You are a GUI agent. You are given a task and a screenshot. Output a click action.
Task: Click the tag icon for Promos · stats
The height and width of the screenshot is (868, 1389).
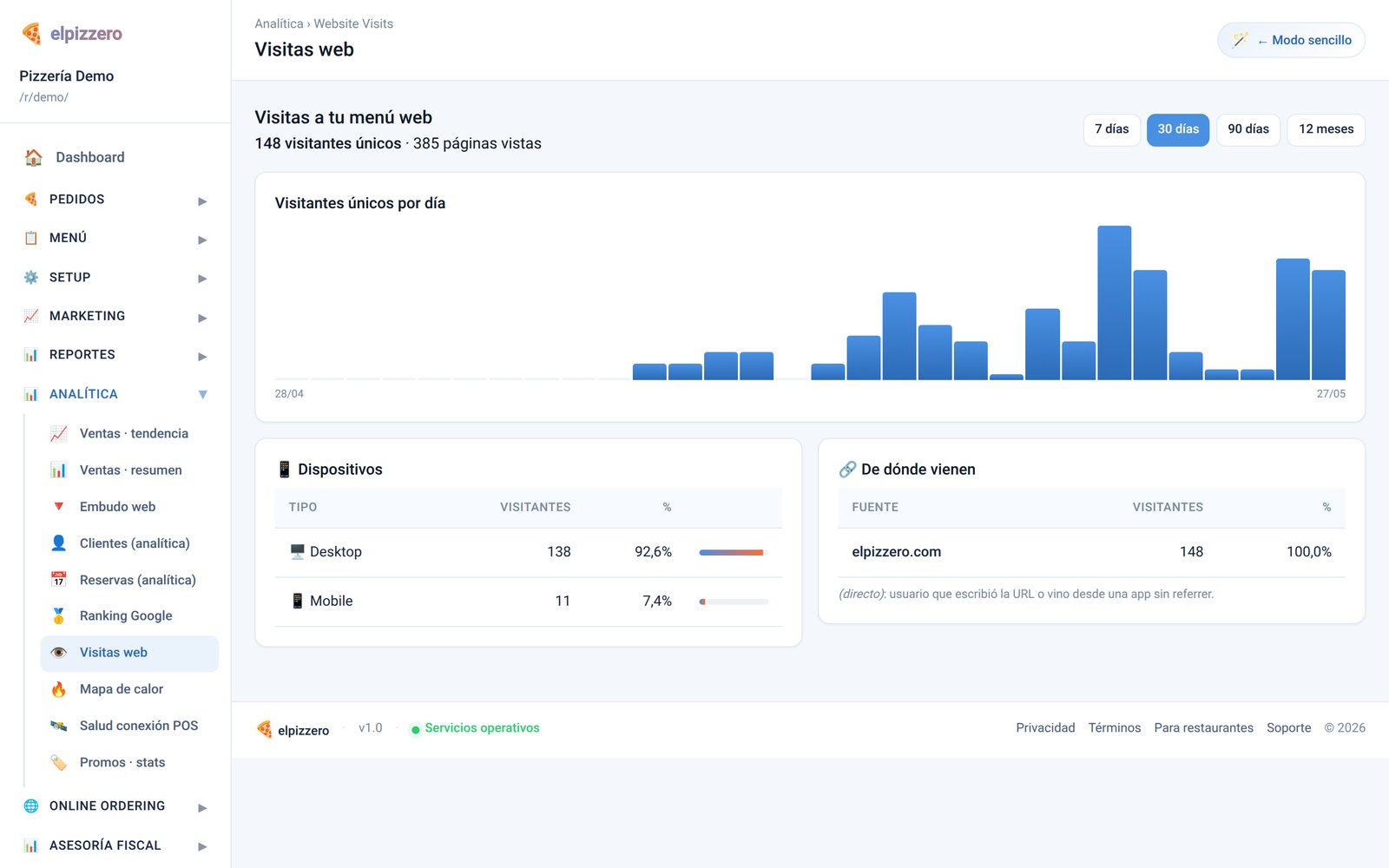[58, 762]
